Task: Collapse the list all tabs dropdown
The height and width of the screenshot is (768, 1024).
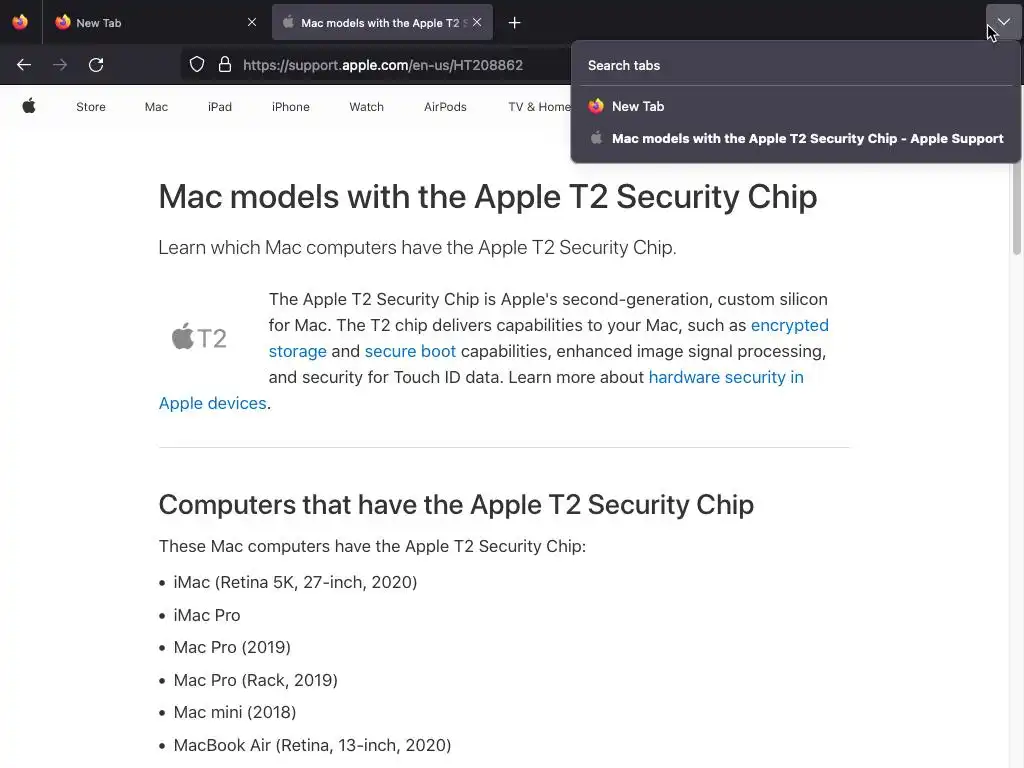Action: click(1003, 22)
